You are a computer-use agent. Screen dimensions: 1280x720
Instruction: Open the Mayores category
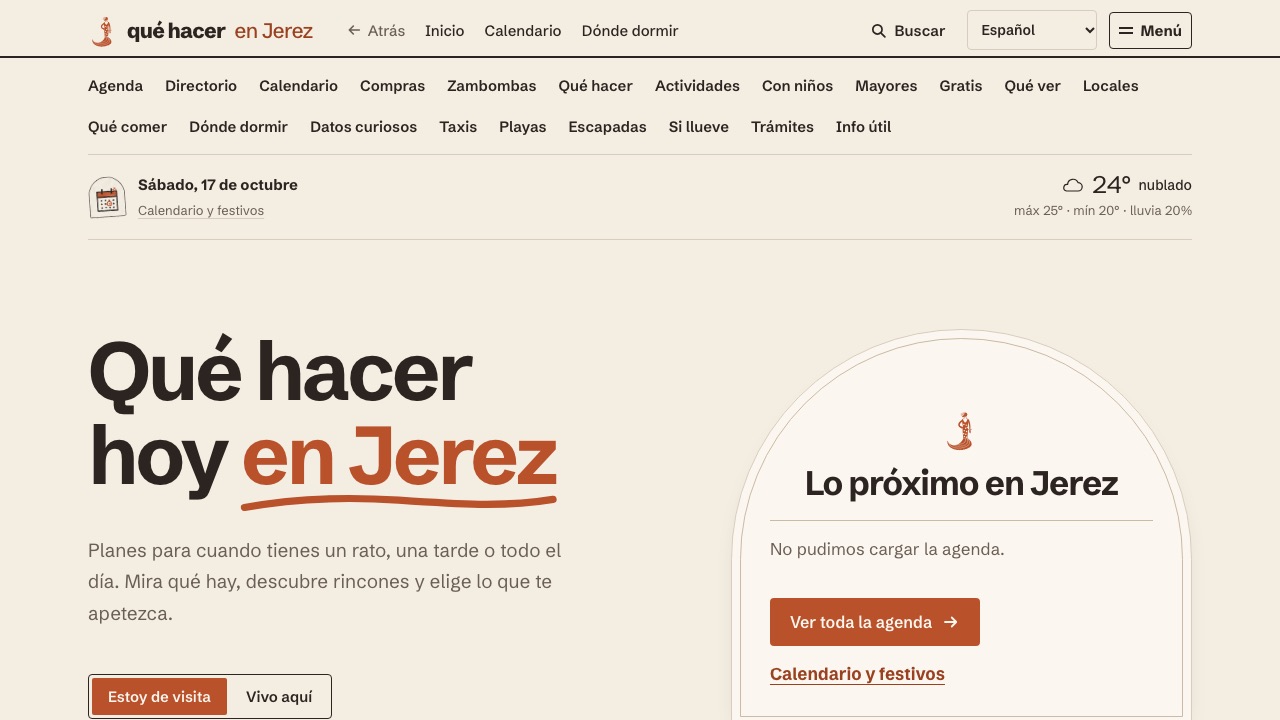(x=886, y=86)
